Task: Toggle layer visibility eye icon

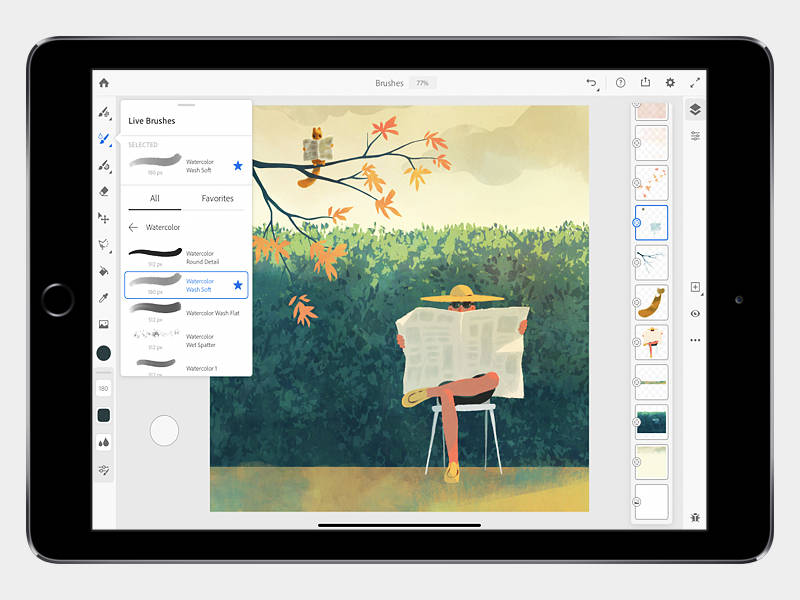Action: tap(695, 313)
